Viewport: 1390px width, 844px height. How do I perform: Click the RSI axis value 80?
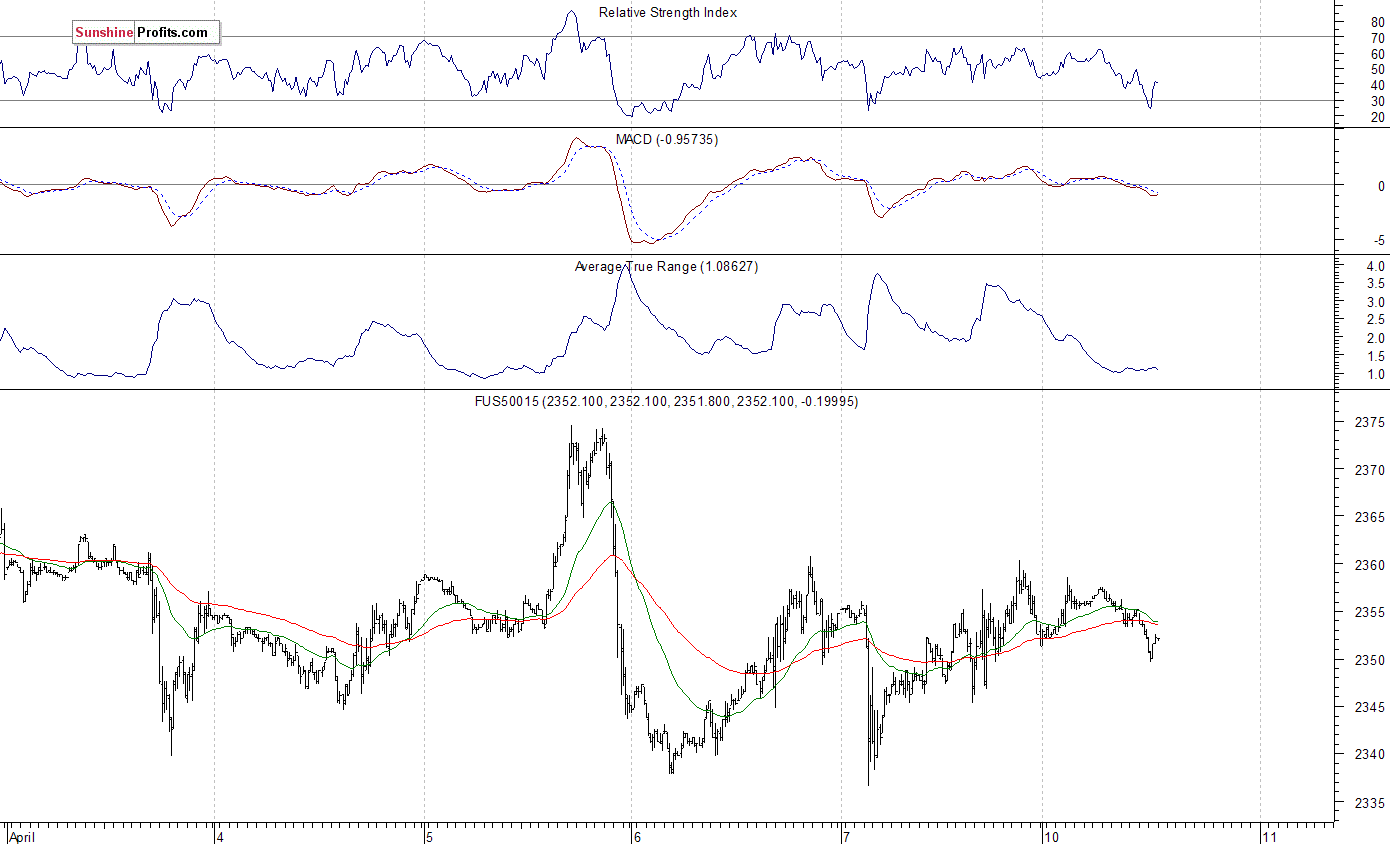tap(1377, 22)
